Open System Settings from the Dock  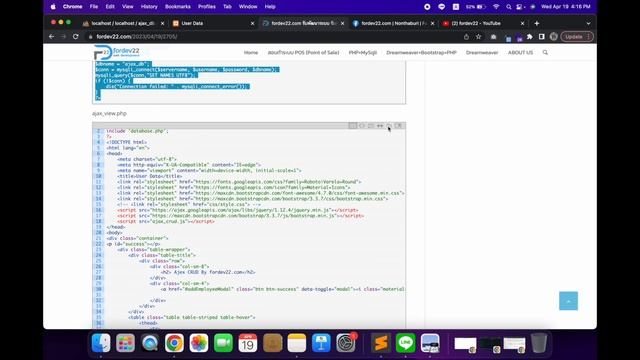[346, 343]
